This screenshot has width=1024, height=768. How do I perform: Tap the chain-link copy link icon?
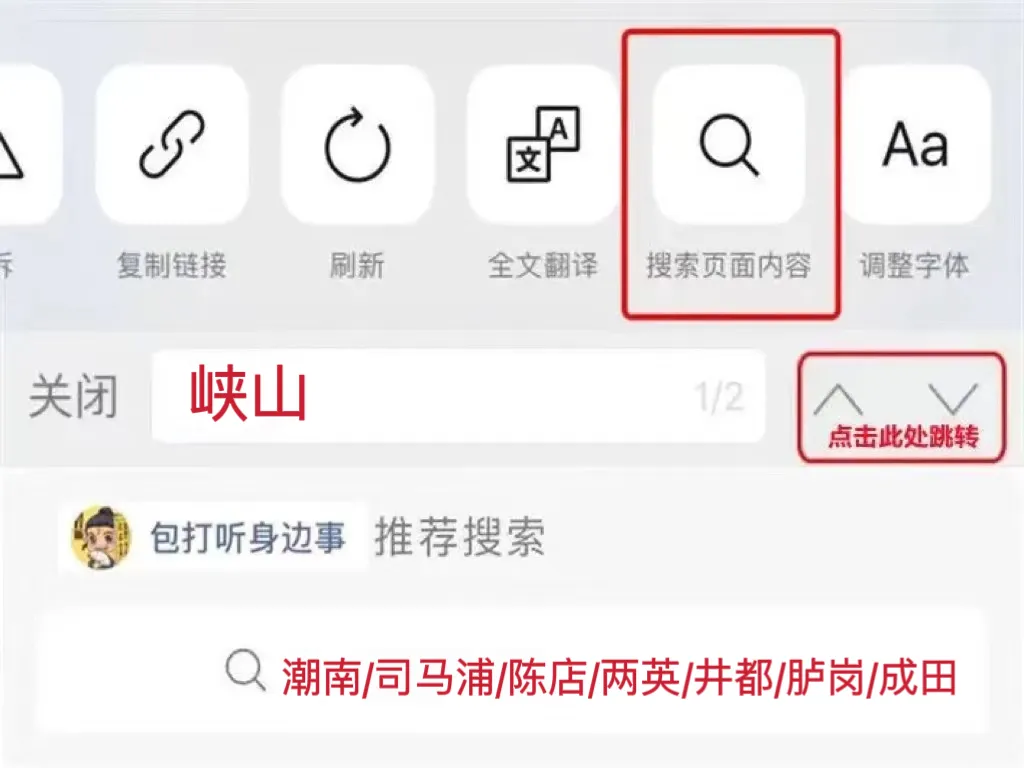[x=172, y=144]
